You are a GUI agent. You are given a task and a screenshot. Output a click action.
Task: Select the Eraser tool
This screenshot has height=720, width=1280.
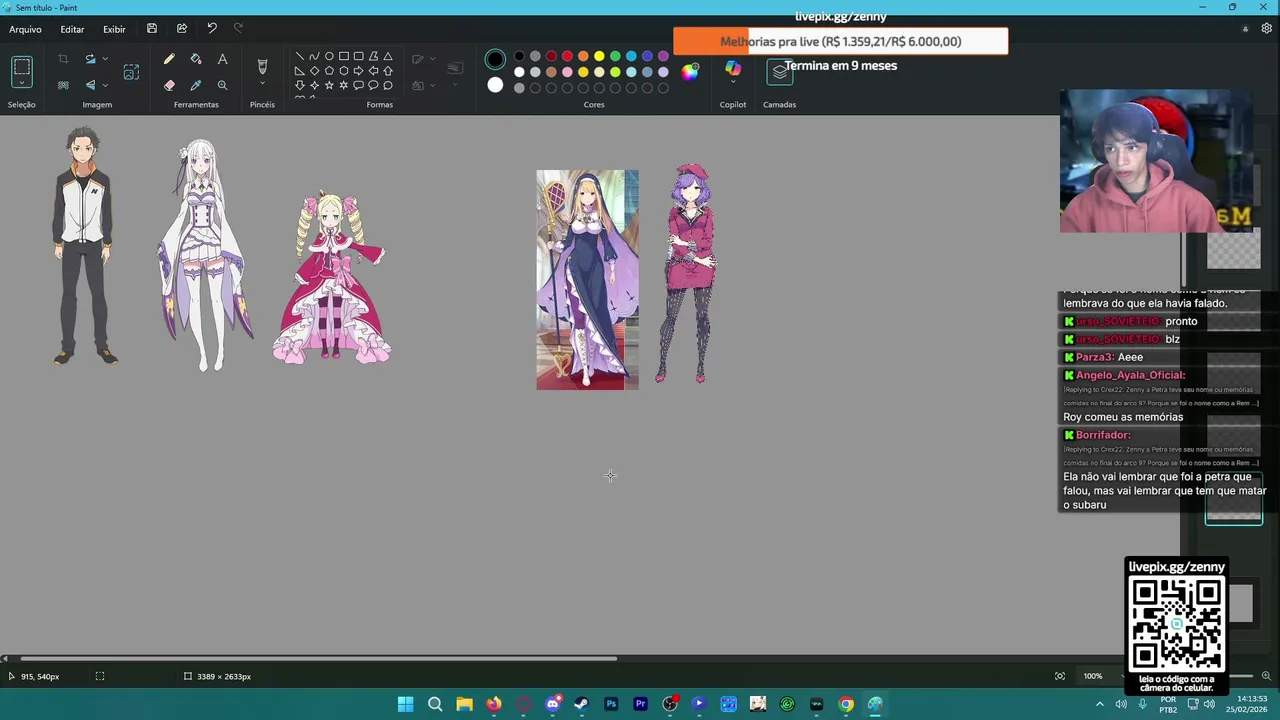[x=169, y=85]
